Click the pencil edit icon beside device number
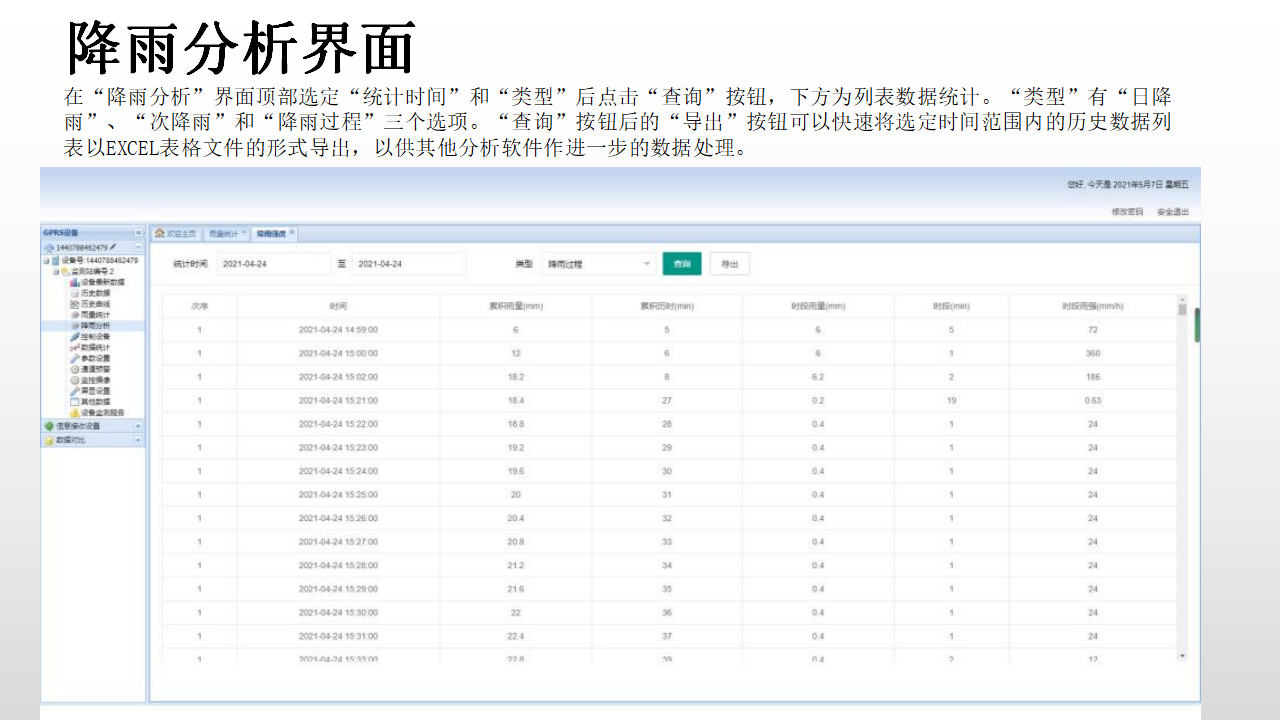 click(113, 246)
